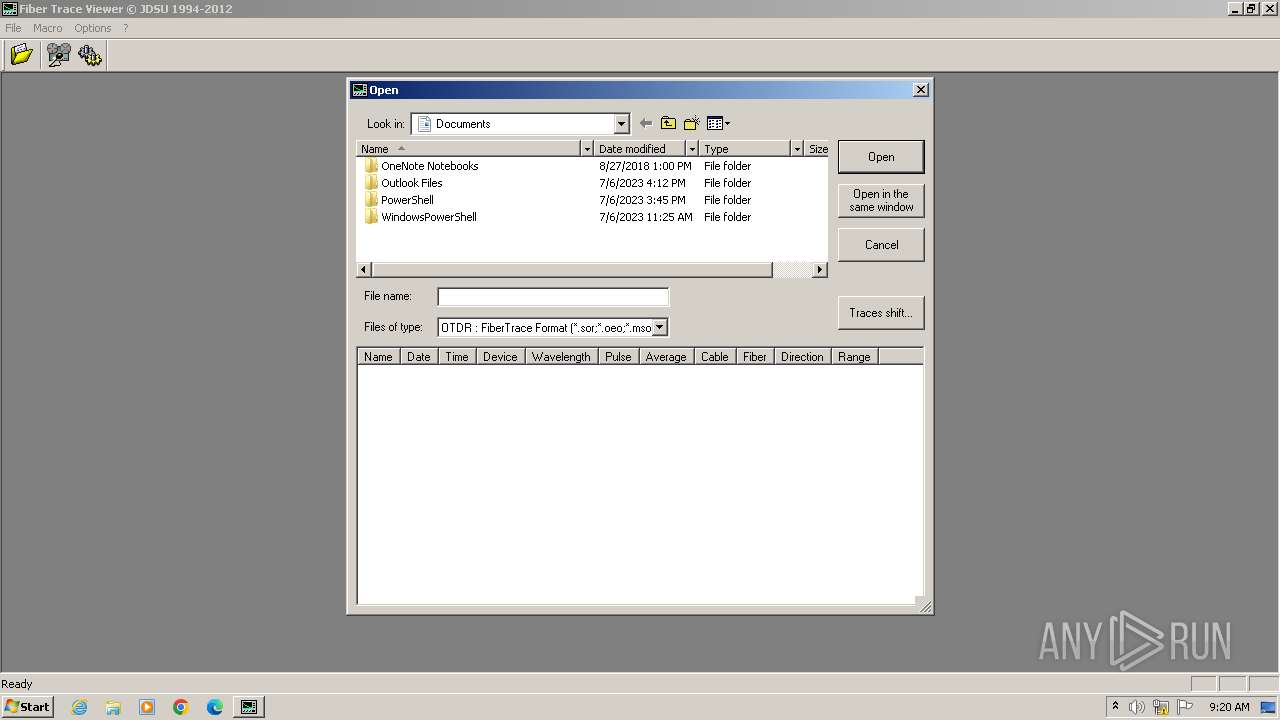
Task: Open the Date modified column dropdown arrow
Action: pyautogui.click(x=691, y=149)
